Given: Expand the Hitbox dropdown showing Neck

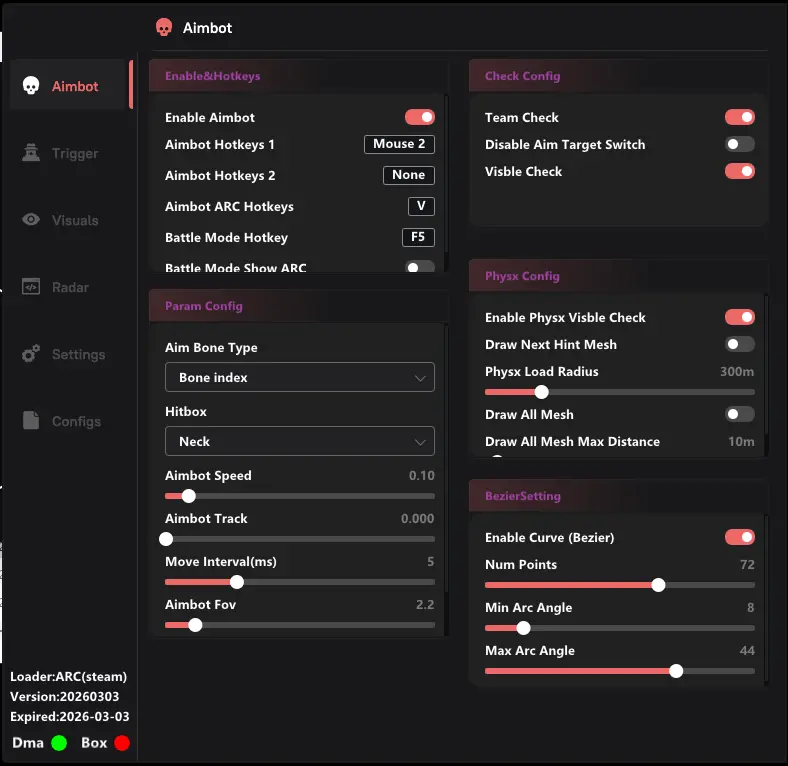Looking at the screenshot, I should coord(299,441).
